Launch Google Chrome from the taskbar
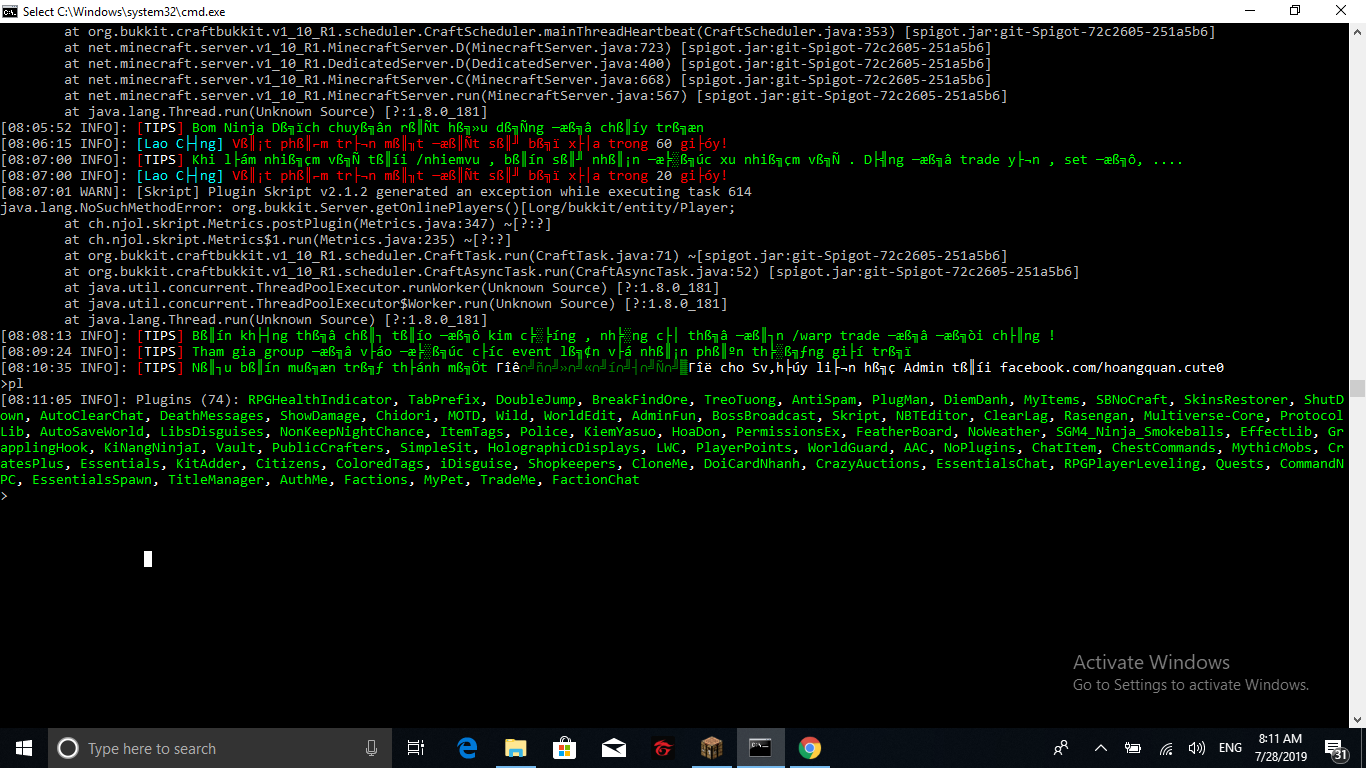 tap(809, 748)
